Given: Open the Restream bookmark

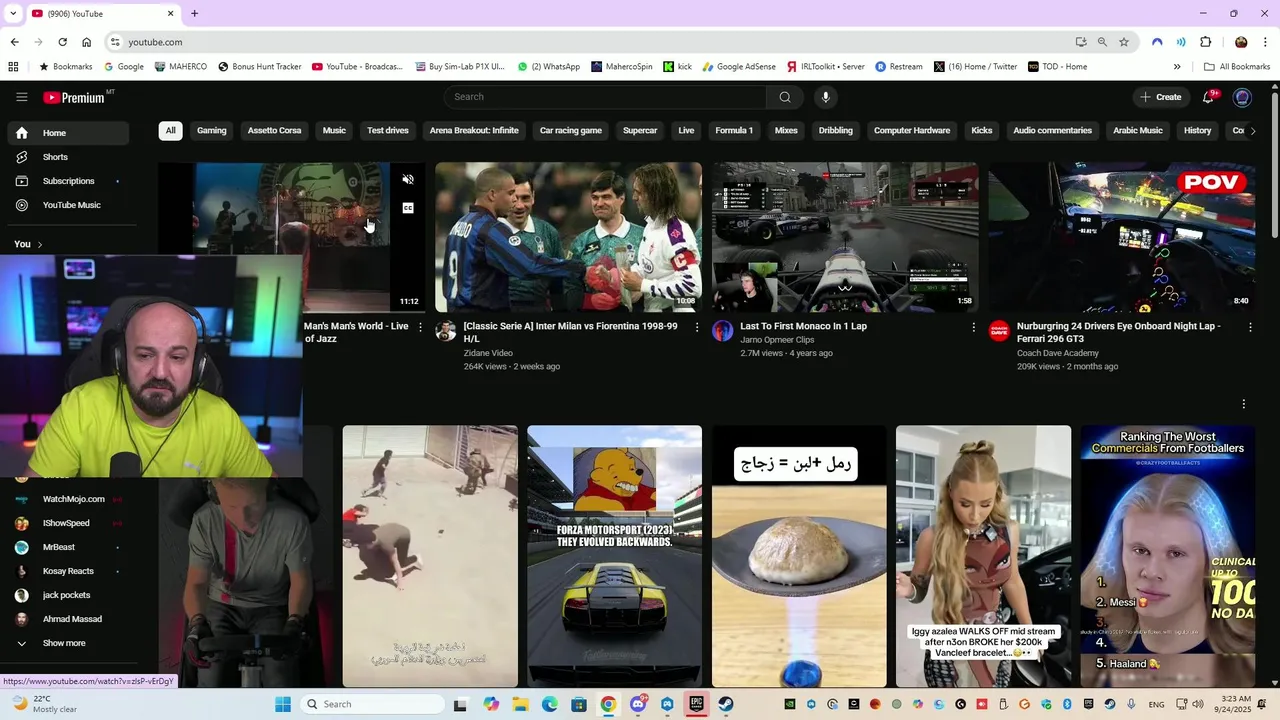Looking at the screenshot, I should click(899, 67).
